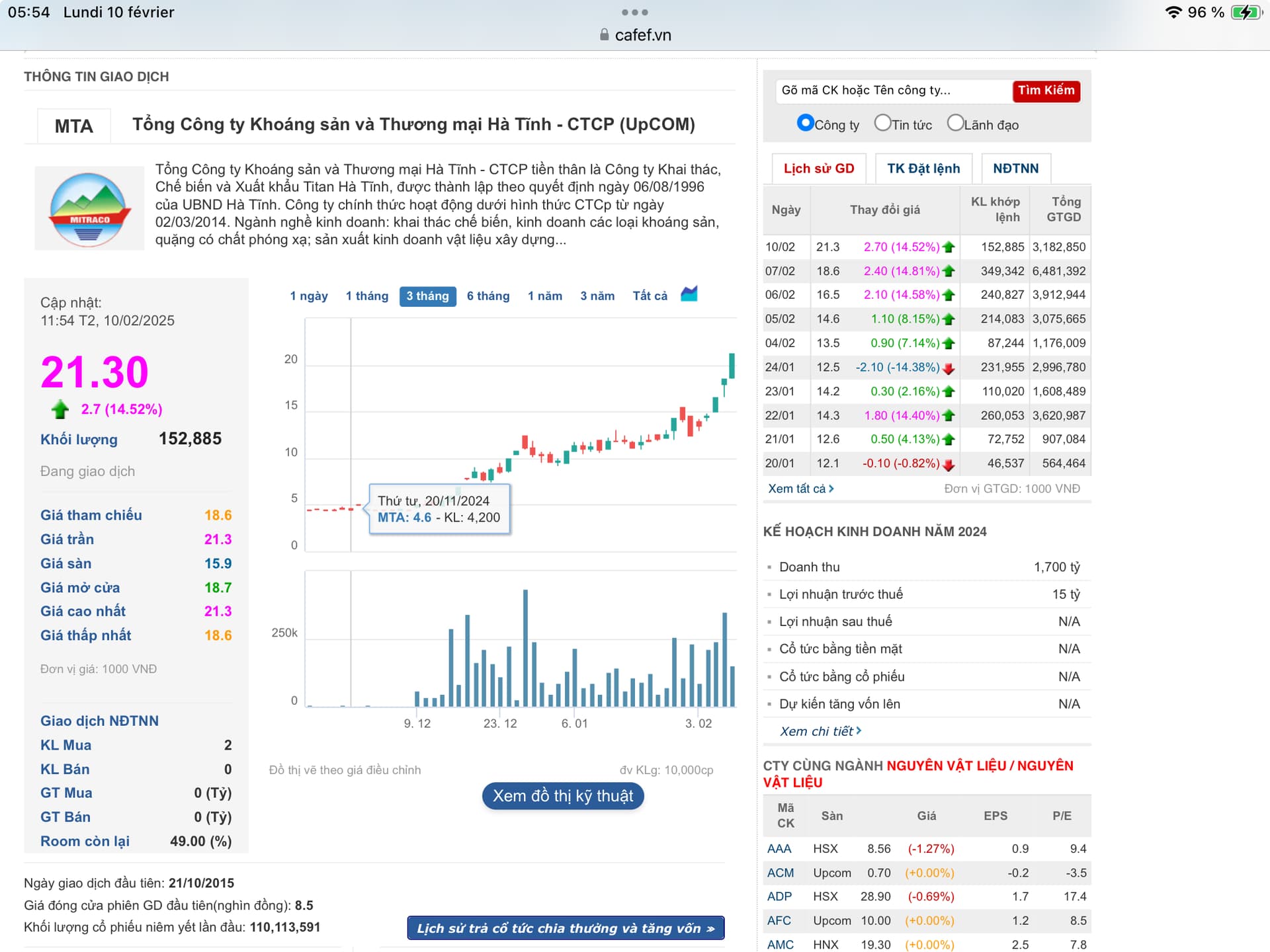1270x952 pixels.
Task: Open Lịch sử trả cổ tức chia thưởng link
Action: coord(566,928)
